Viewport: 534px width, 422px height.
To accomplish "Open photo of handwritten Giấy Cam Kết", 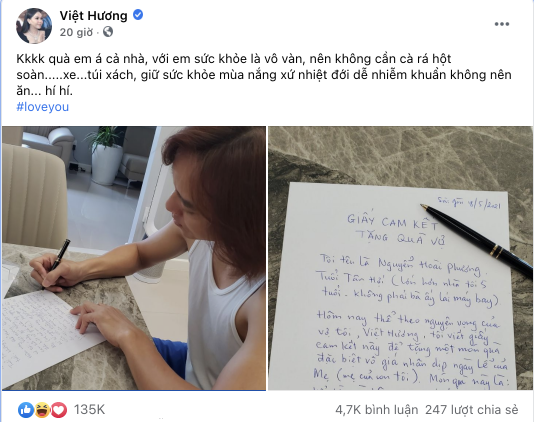I will (401, 258).
